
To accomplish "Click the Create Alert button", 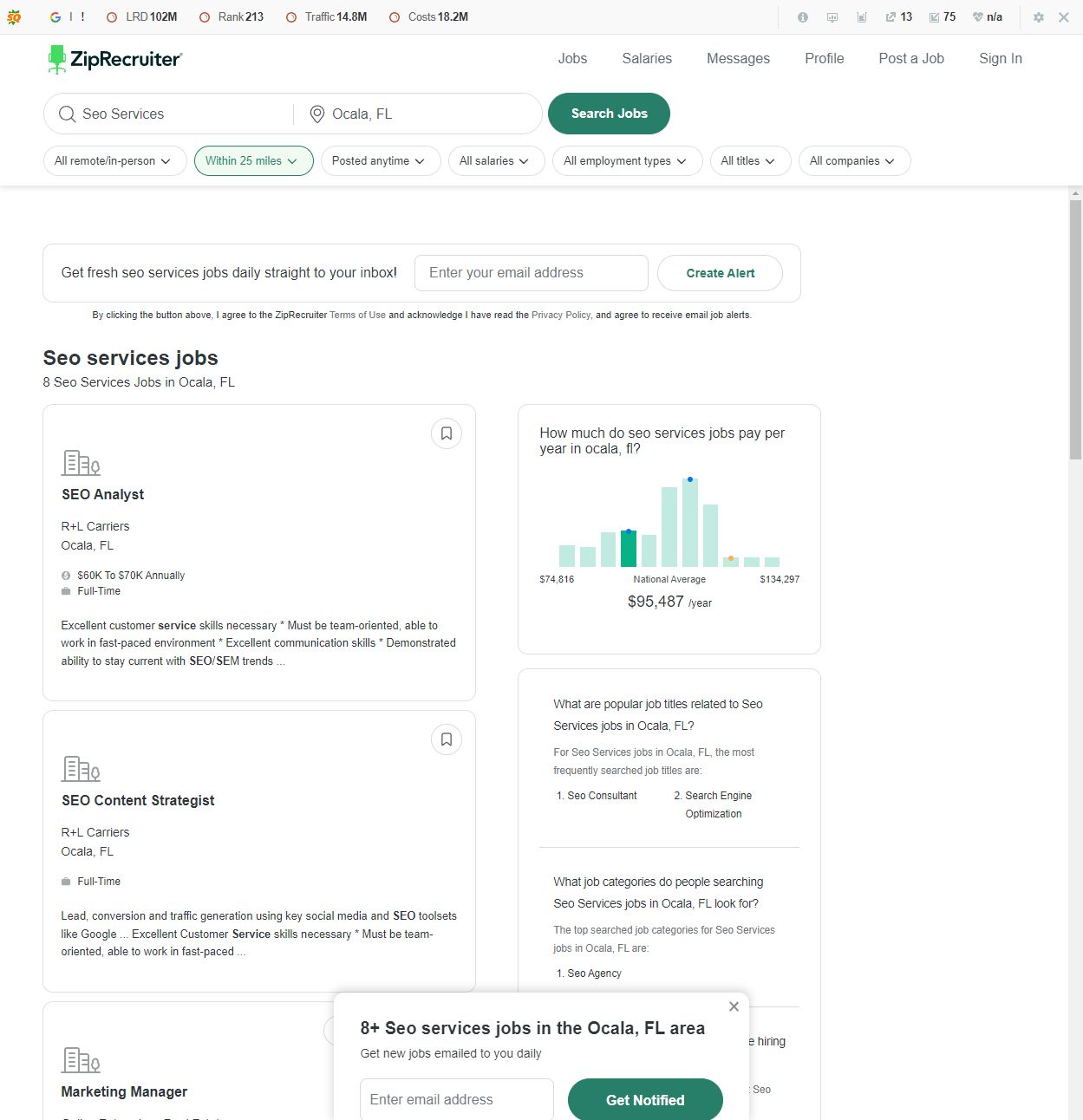I will 720,273.
